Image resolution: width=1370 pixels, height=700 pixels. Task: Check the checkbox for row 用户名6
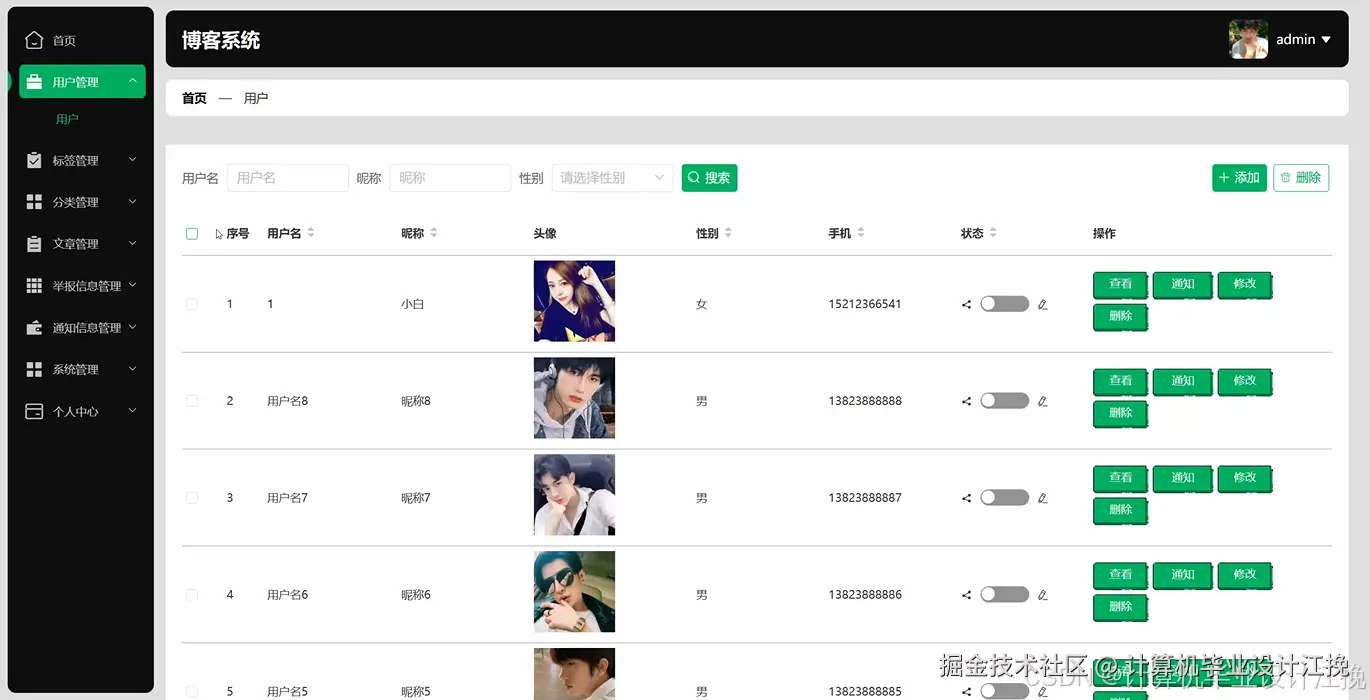pos(192,595)
